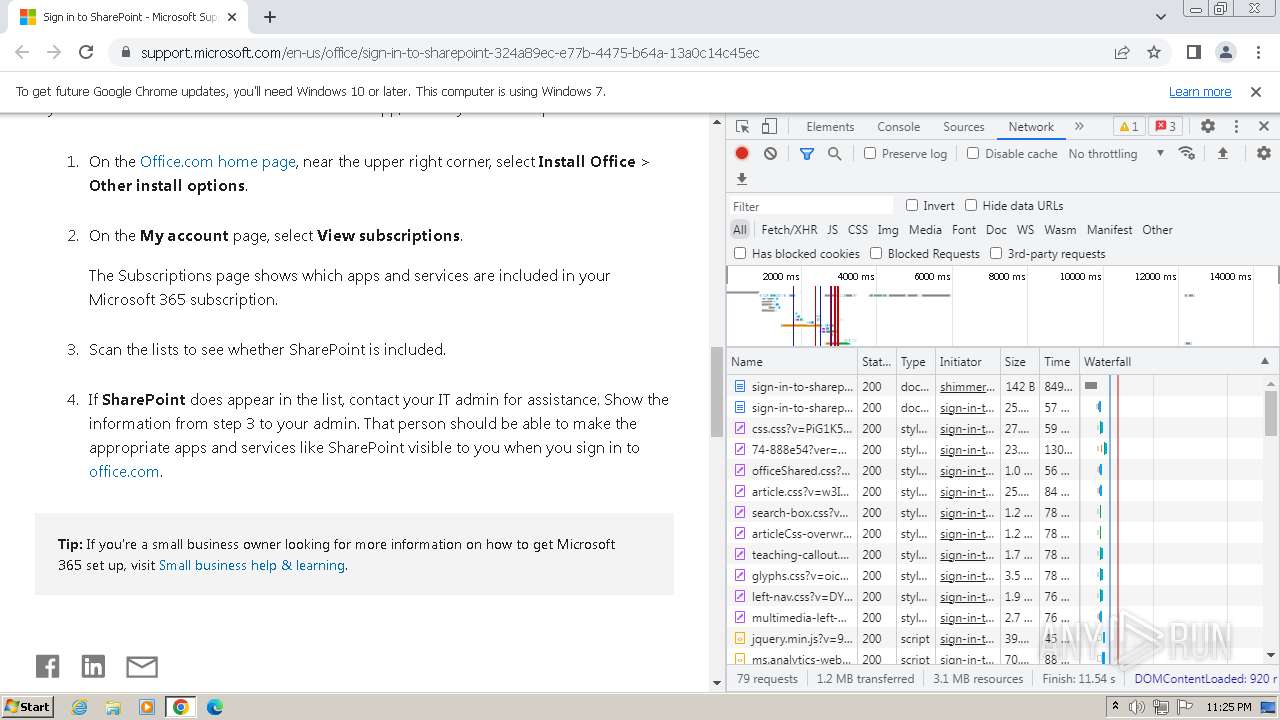Viewport: 1280px width, 720px height.
Task: Select the Network tab
Action: [x=1031, y=127]
